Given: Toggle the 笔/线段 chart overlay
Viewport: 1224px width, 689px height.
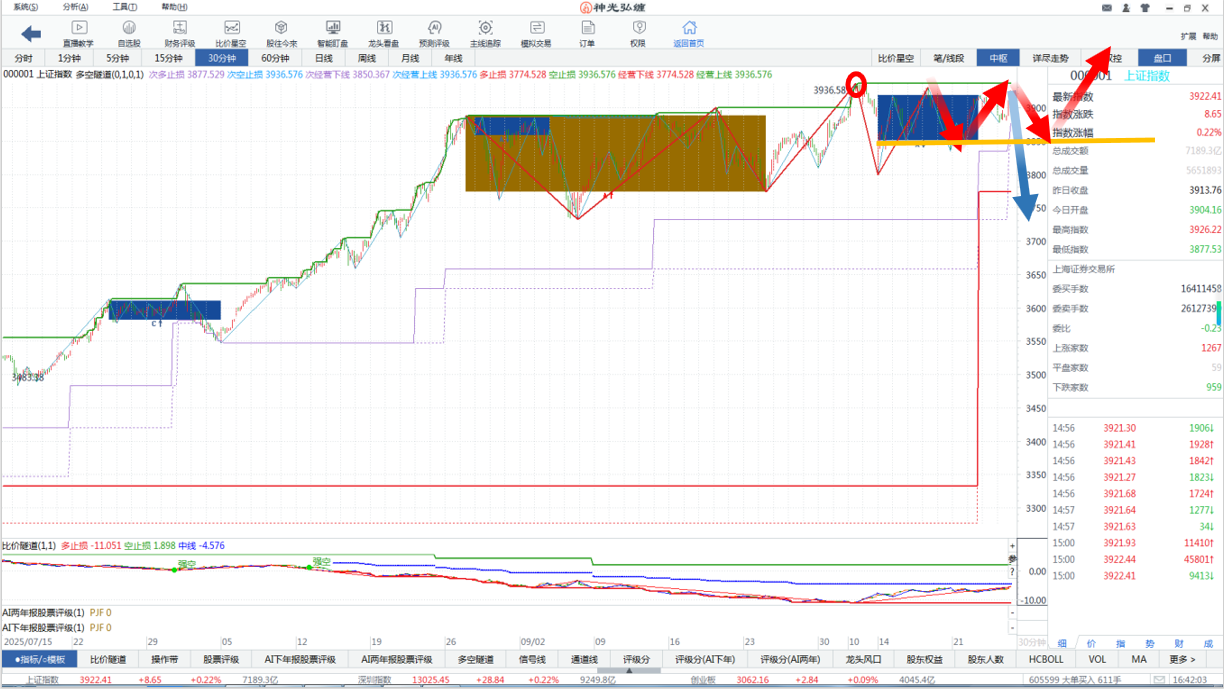Looking at the screenshot, I should click(947, 58).
